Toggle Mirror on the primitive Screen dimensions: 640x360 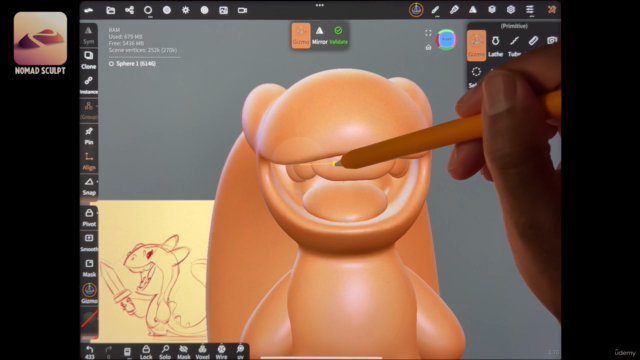(320, 36)
